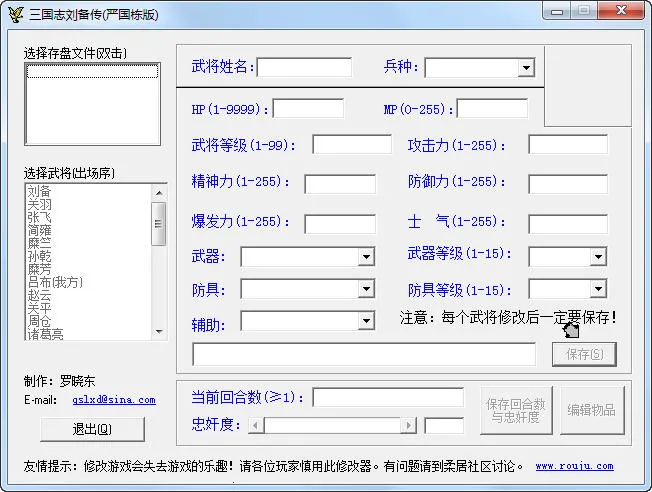Open the 武器等级 weapon level dropdown
The height and width of the screenshot is (492, 652).
[597, 257]
